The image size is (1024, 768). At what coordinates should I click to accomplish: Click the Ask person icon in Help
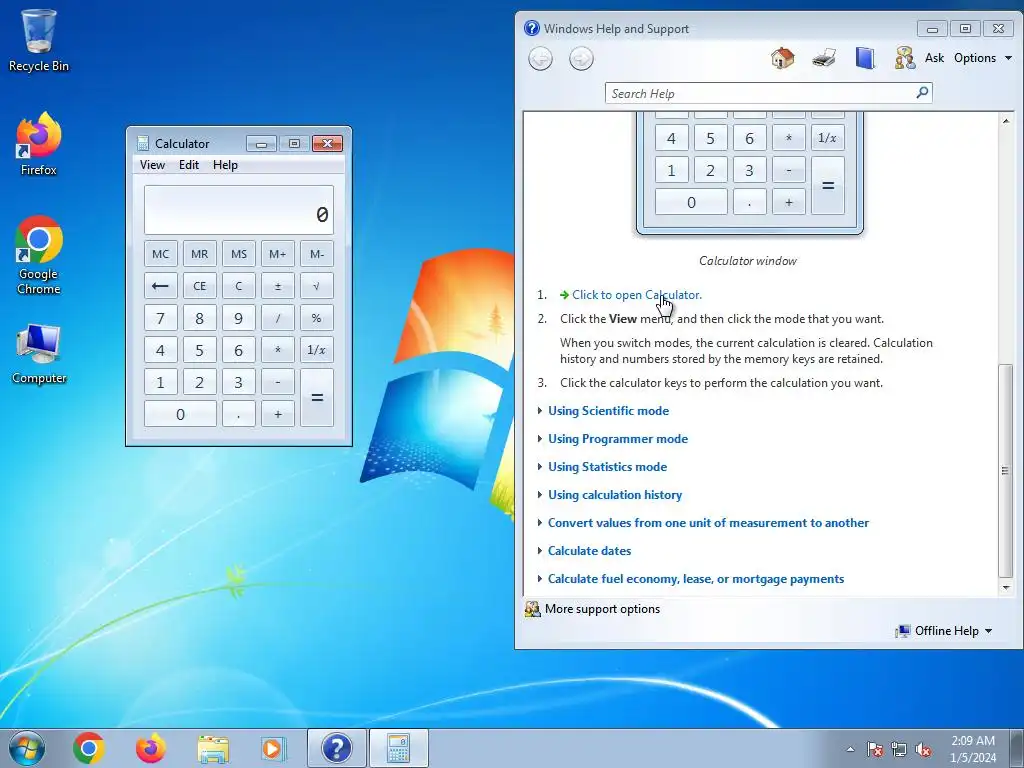coord(905,58)
